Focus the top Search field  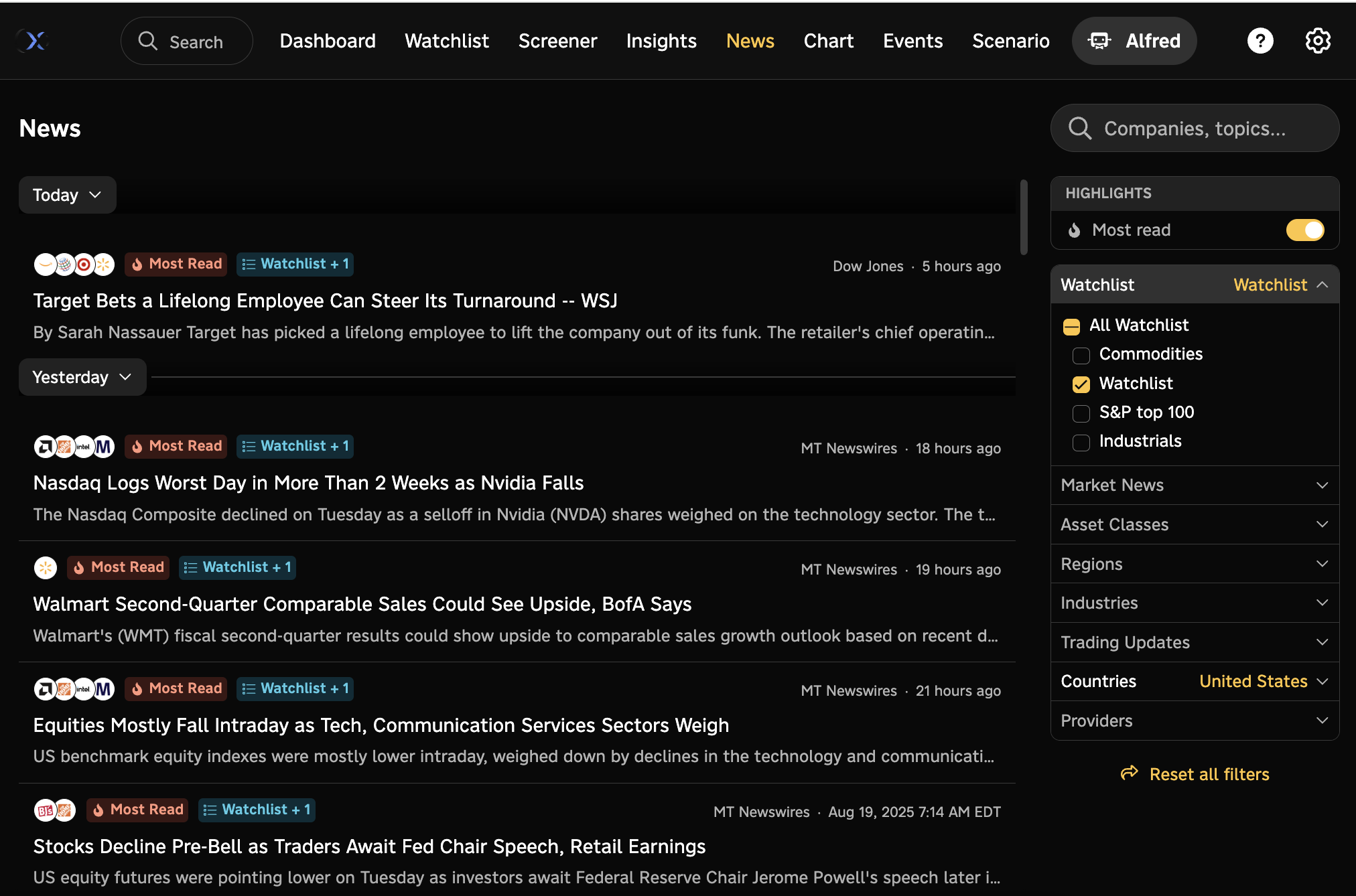[187, 41]
